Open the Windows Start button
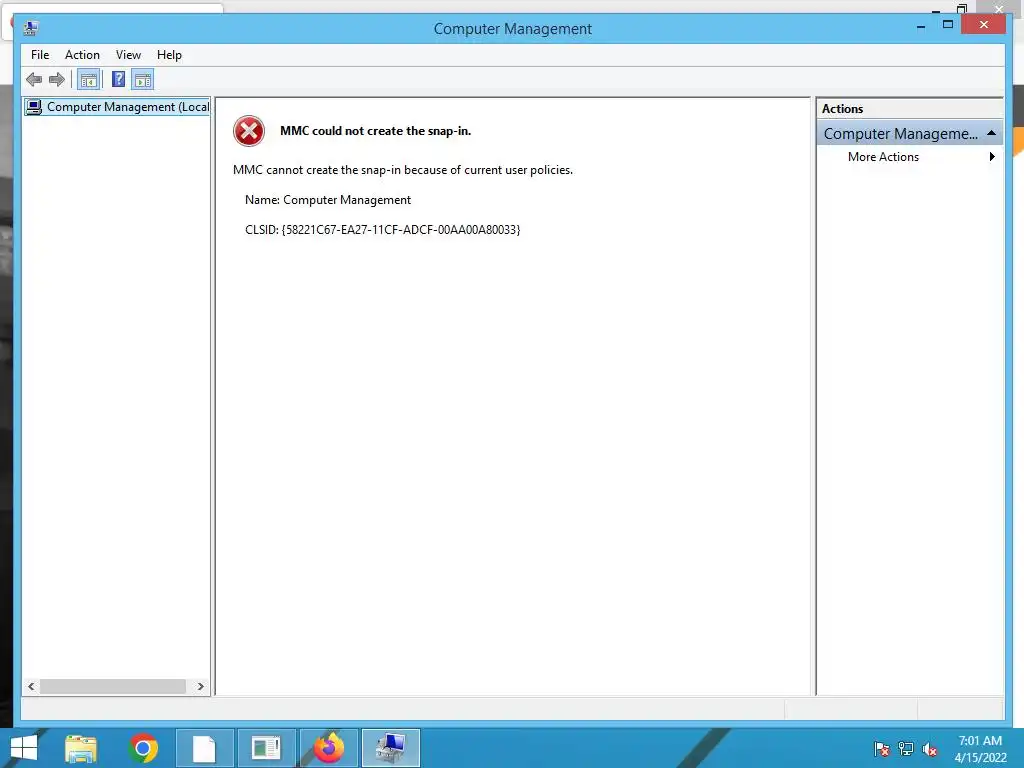 pyautogui.click(x=24, y=748)
